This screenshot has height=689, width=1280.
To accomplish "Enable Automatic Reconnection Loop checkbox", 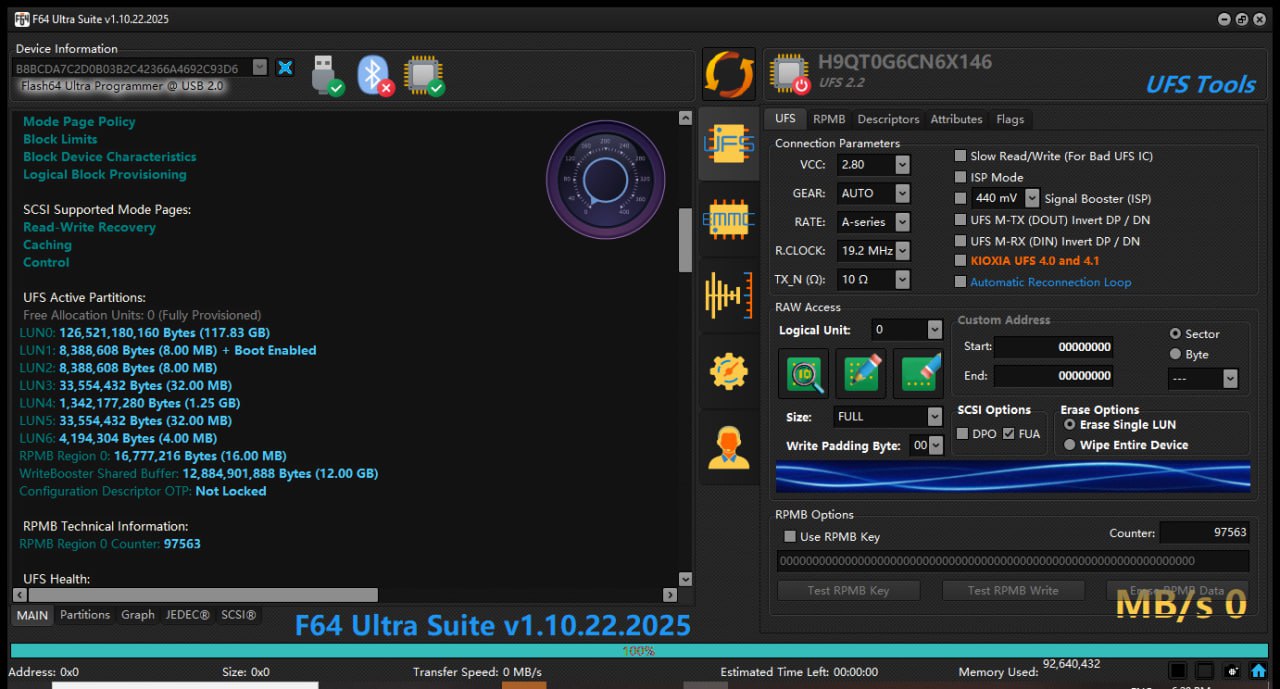I will tap(961, 282).
